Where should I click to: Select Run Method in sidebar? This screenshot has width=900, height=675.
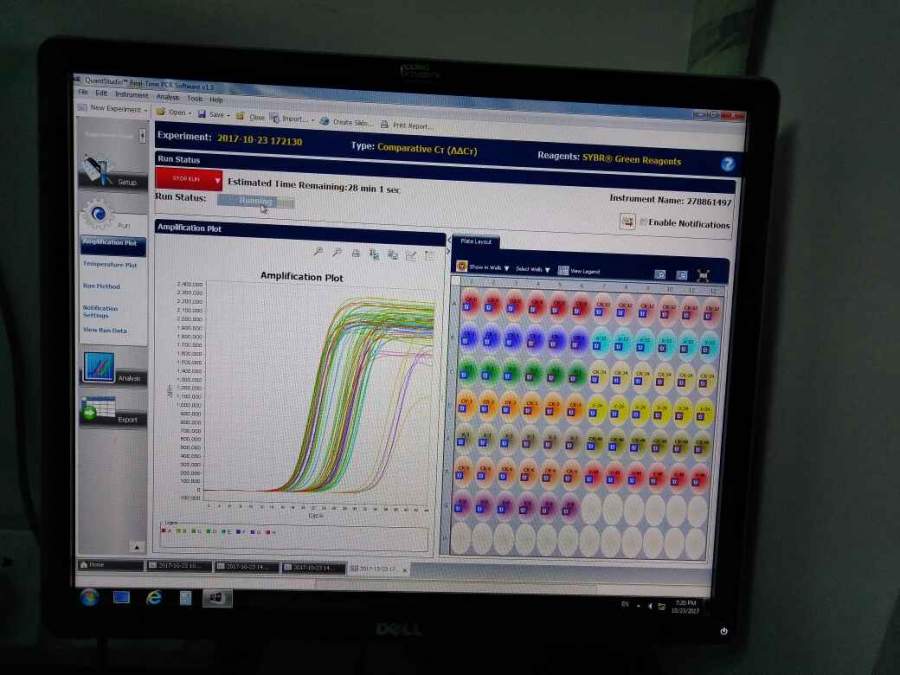101,285
